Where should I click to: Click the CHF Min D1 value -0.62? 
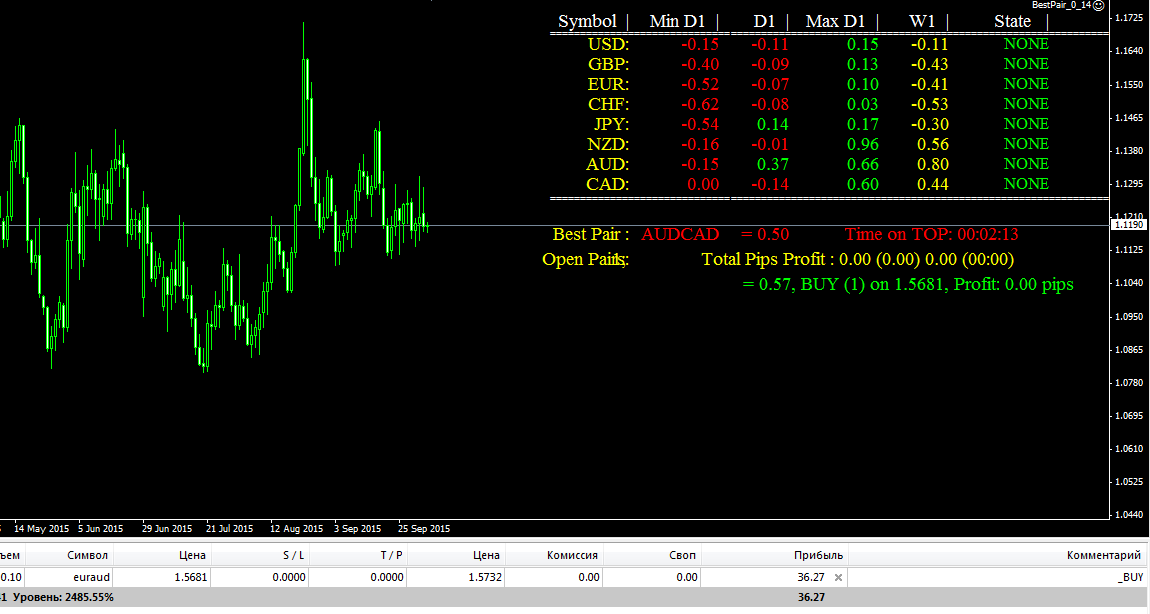(x=700, y=104)
